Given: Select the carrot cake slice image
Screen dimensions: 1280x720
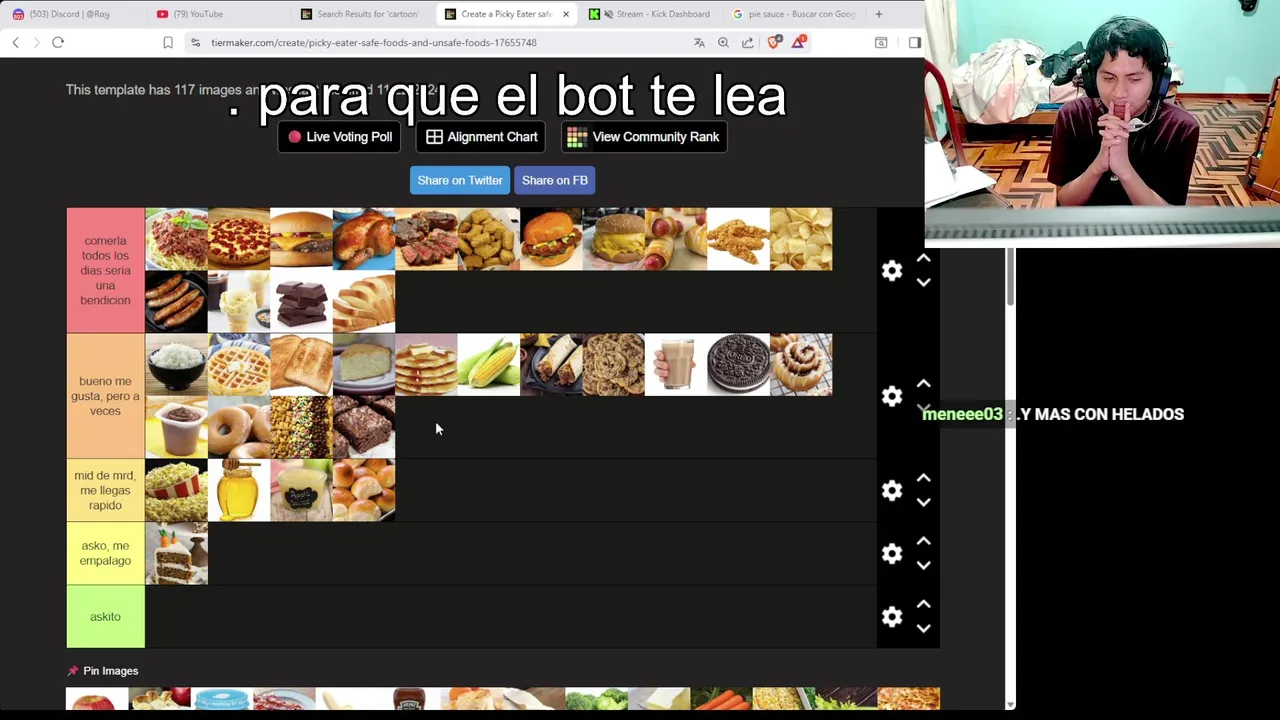Looking at the screenshot, I should (x=176, y=553).
